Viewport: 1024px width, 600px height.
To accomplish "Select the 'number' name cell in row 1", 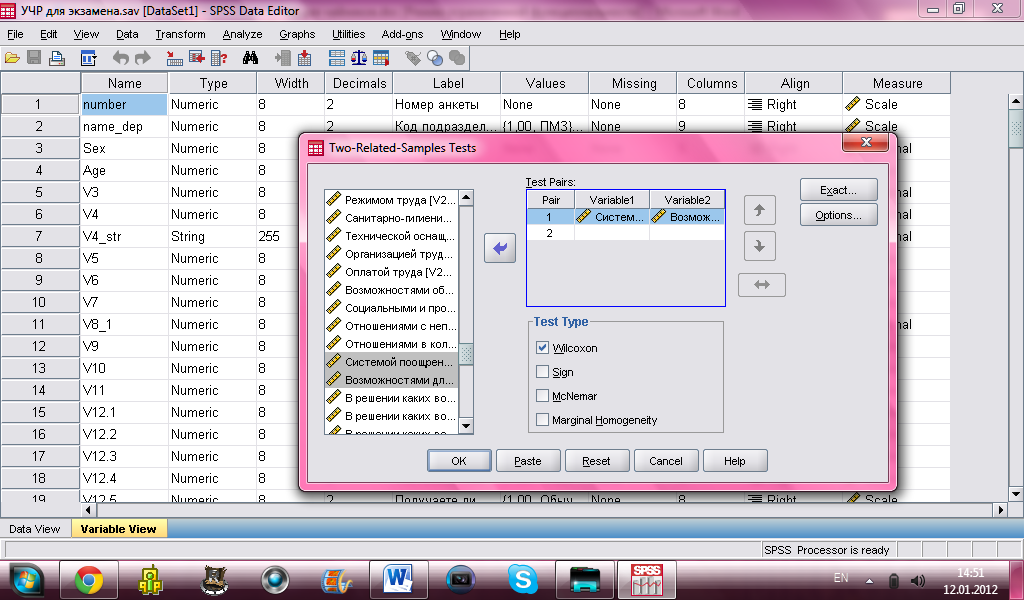I will pos(124,104).
